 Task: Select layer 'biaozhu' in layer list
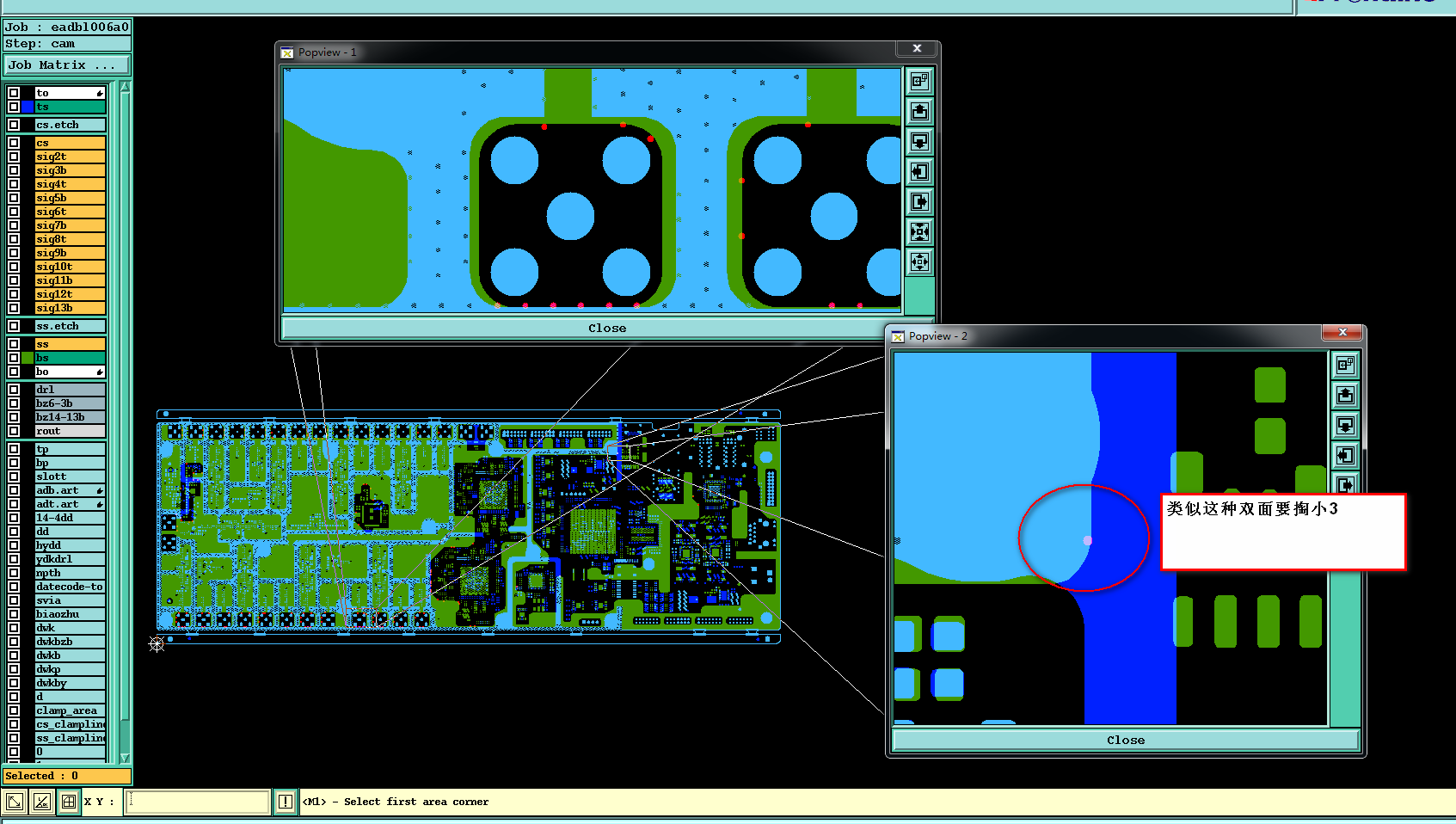pos(70,614)
